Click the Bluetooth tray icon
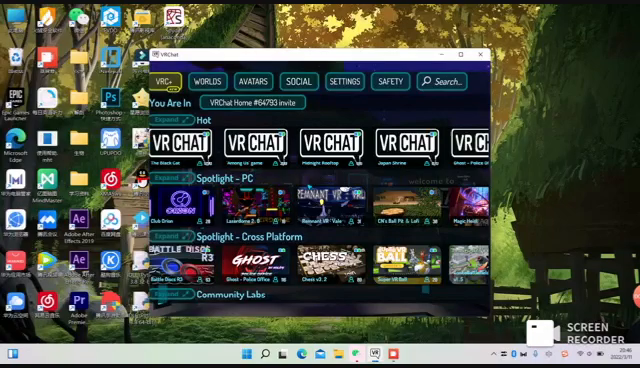The image size is (640, 368). (x=514, y=354)
